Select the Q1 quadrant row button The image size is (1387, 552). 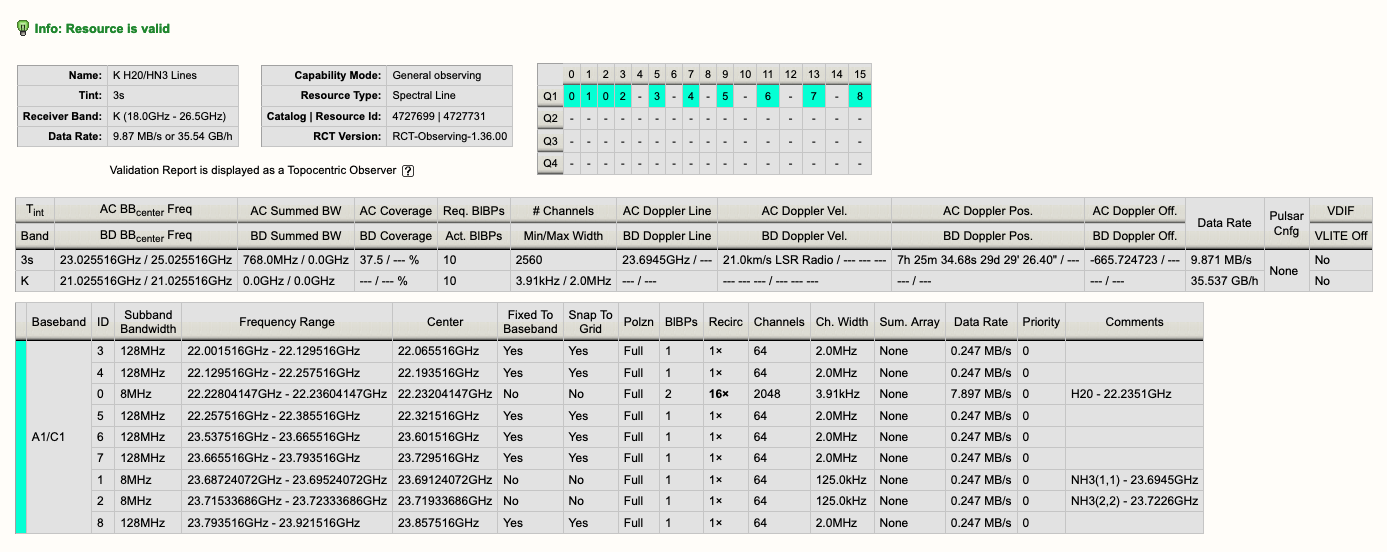click(x=549, y=96)
